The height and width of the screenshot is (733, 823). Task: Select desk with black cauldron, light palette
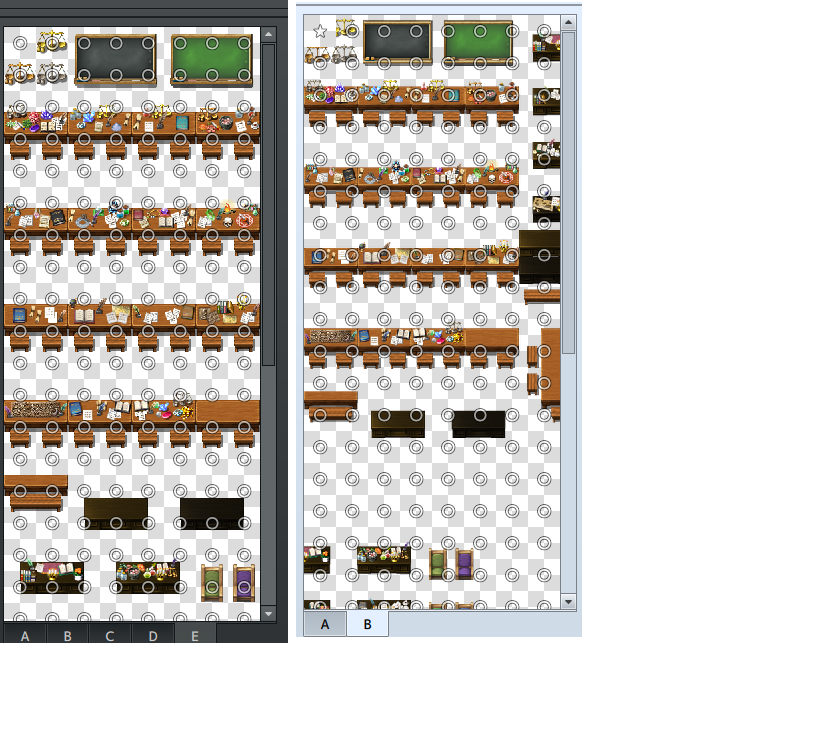(492, 96)
